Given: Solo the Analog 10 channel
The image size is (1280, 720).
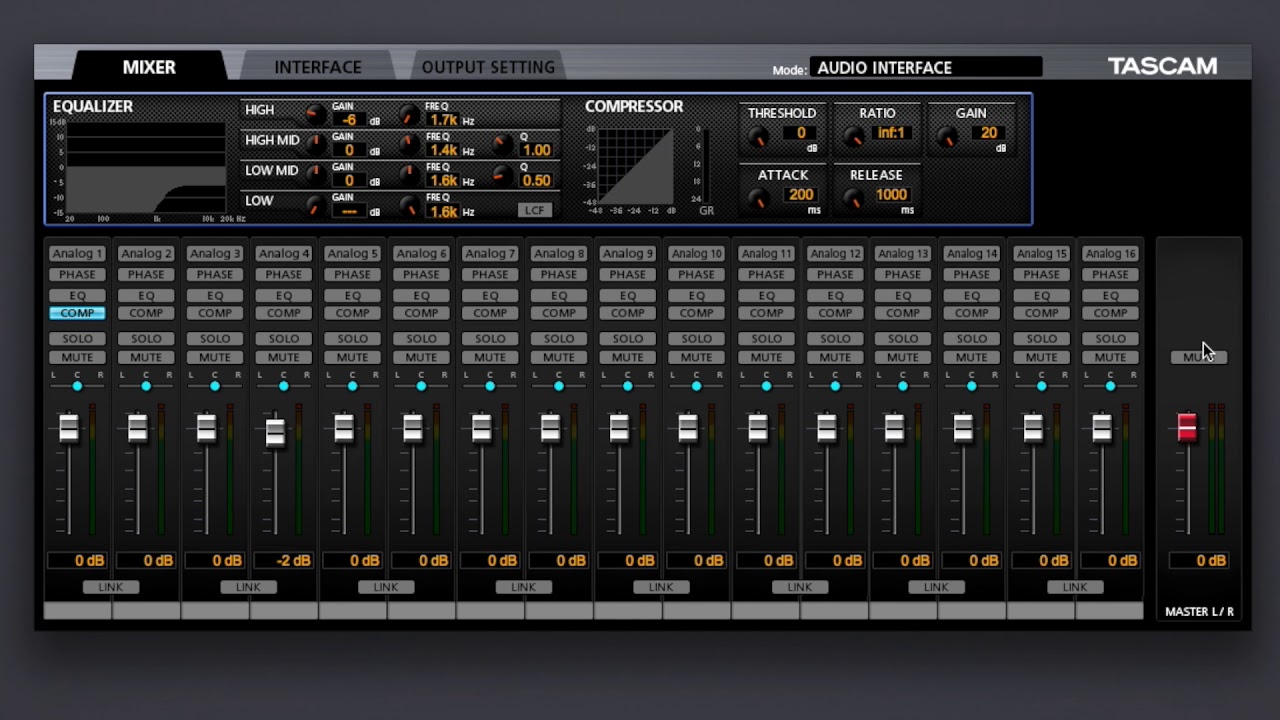Looking at the screenshot, I should (x=697, y=339).
